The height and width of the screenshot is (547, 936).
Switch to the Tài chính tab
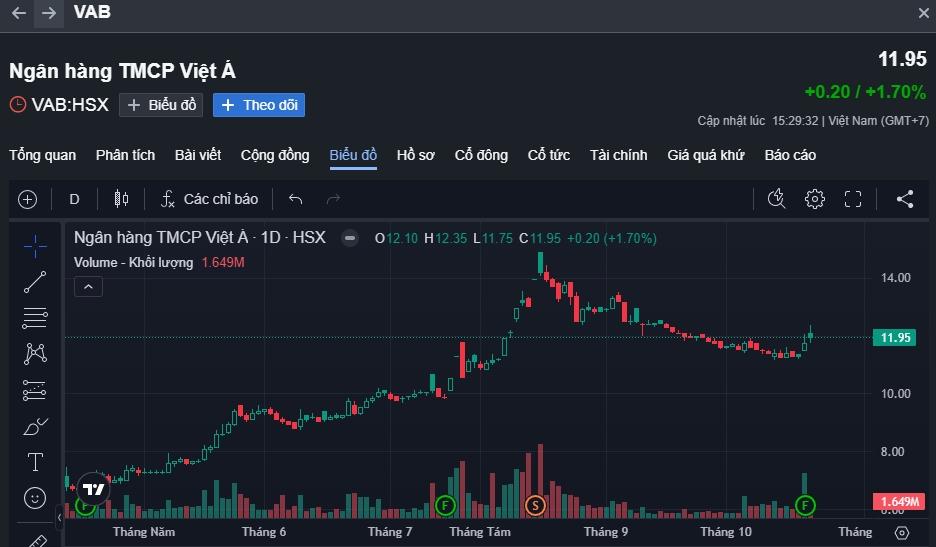[x=618, y=155]
